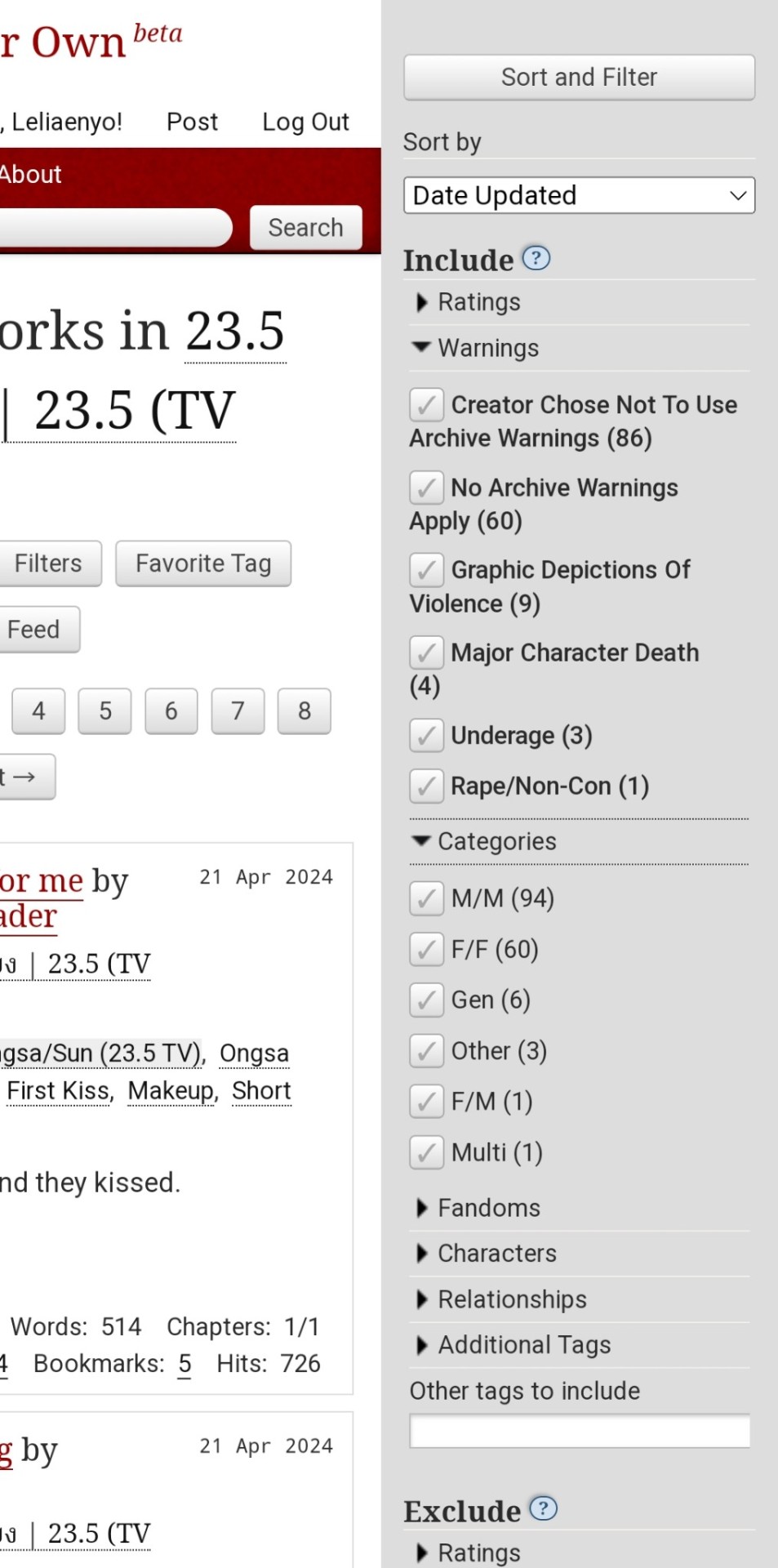The width and height of the screenshot is (778, 1568).
Task: Check the Major Character Death warning
Action: pyautogui.click(x=427, y=653)
